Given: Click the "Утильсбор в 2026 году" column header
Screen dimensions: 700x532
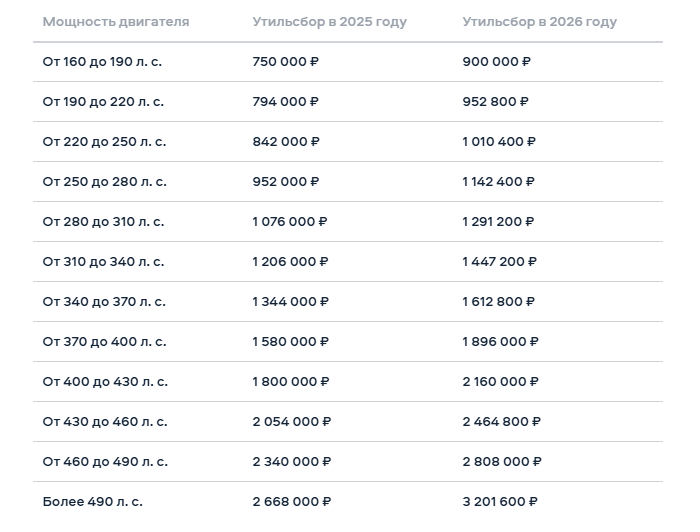Looking at the screenshot, I should pos(539,22).
